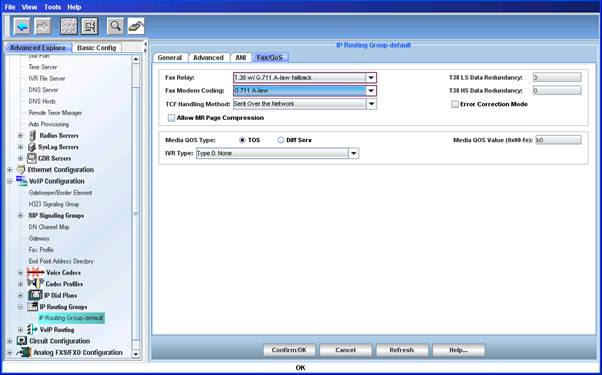Open the IVR Type dropdown
The width and height of the screenshot is (602, 375).
pyautogui.click(x=354, y=154)
